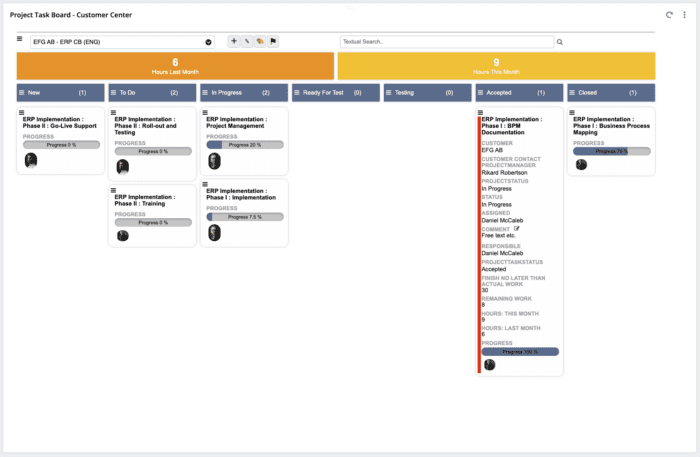This screenshot has height=457, width=700.
Task: Click the plus add task button
Action: click(233, 41)
